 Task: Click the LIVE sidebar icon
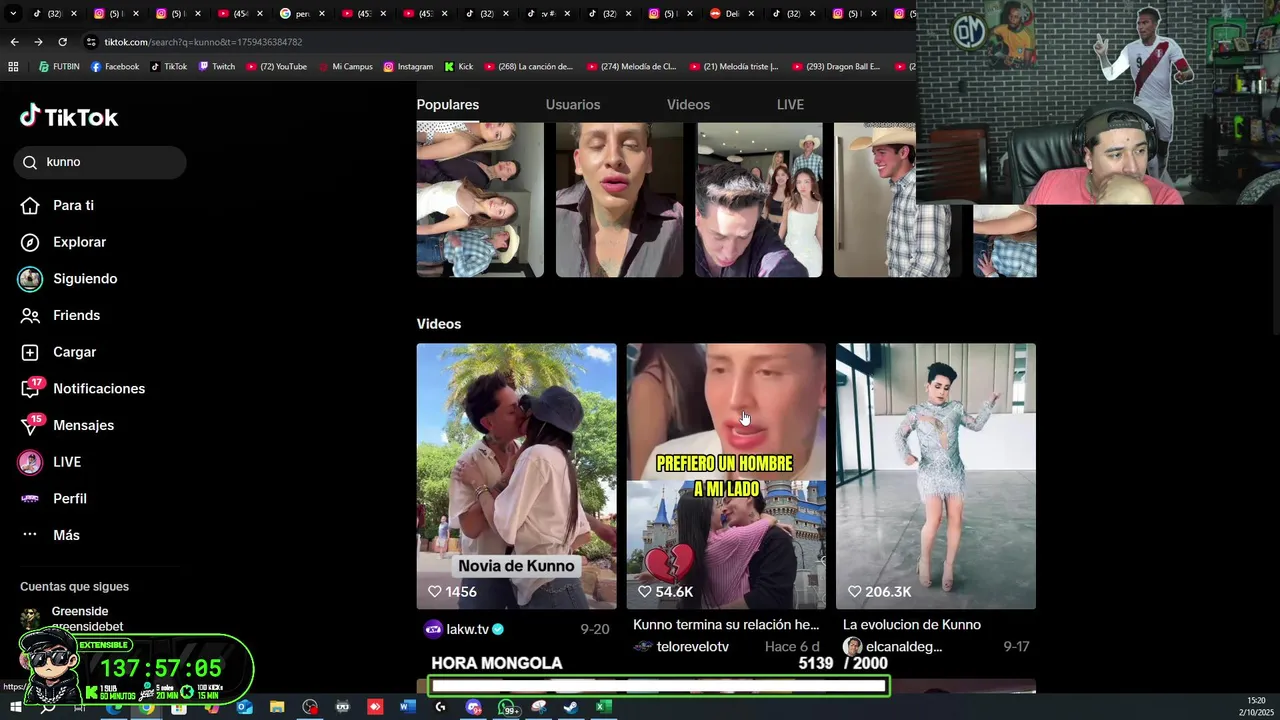click(x=30, y=462)
